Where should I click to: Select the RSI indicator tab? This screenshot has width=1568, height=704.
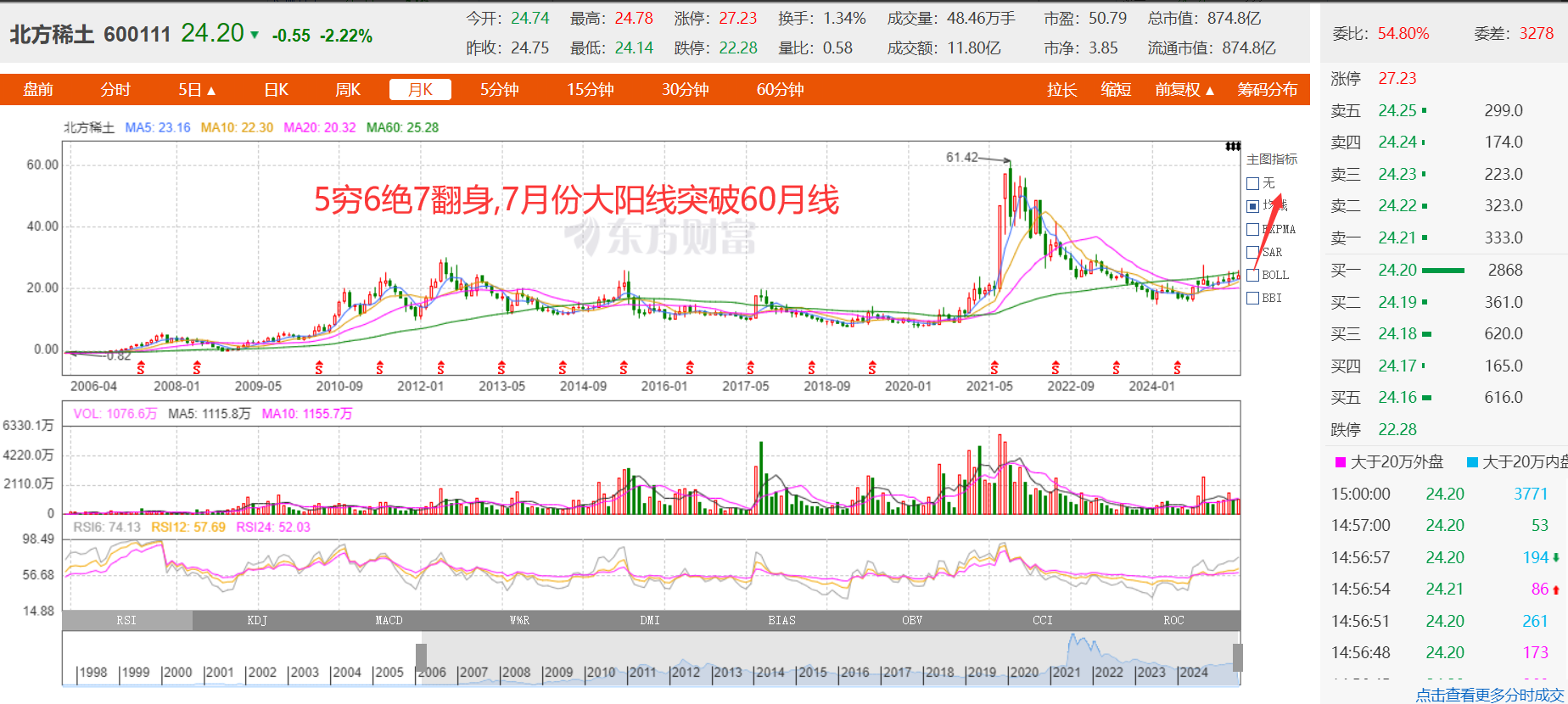click(x=127, y=621)
